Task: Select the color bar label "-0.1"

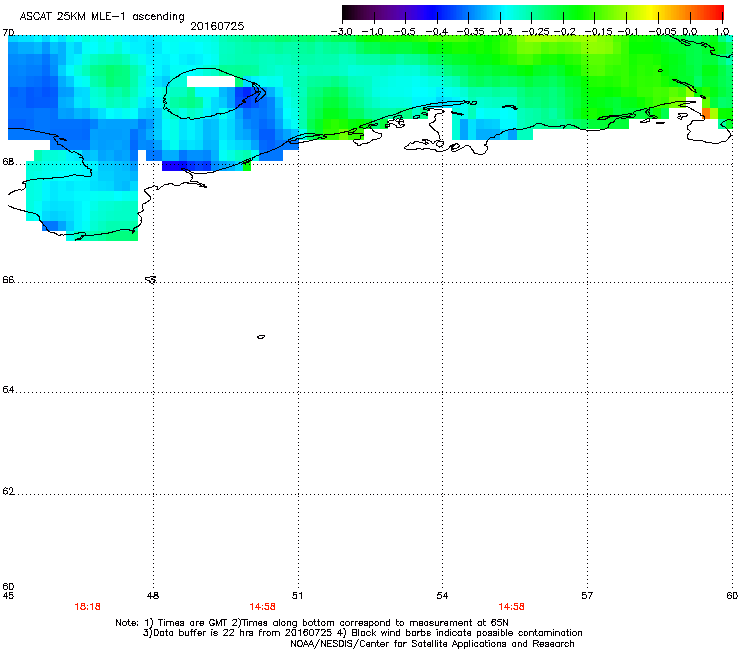Action: pos(628,32)
